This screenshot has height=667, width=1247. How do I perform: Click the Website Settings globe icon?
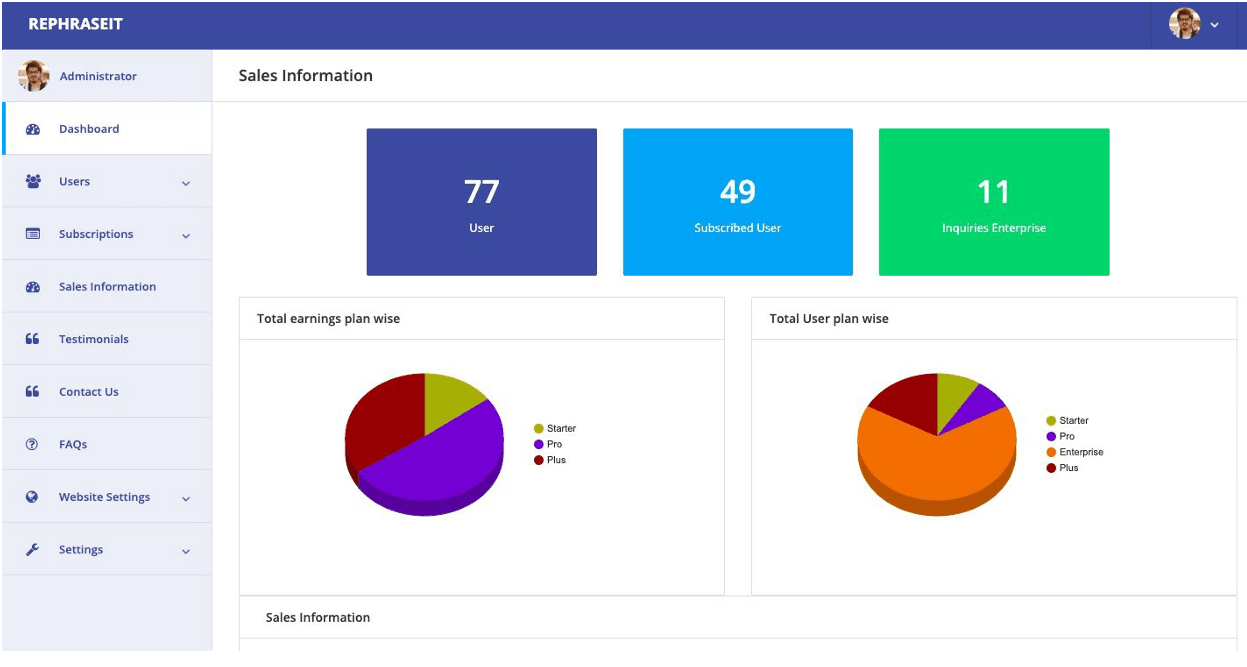pos(32,497)
